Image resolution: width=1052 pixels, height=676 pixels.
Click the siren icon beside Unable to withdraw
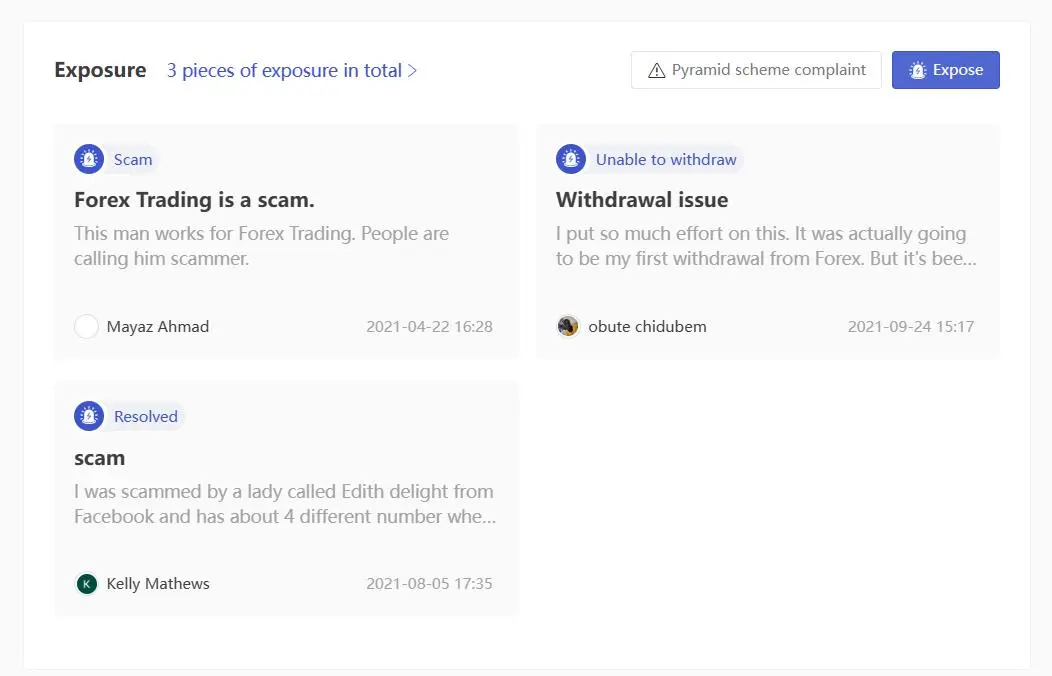click(571, 159)
